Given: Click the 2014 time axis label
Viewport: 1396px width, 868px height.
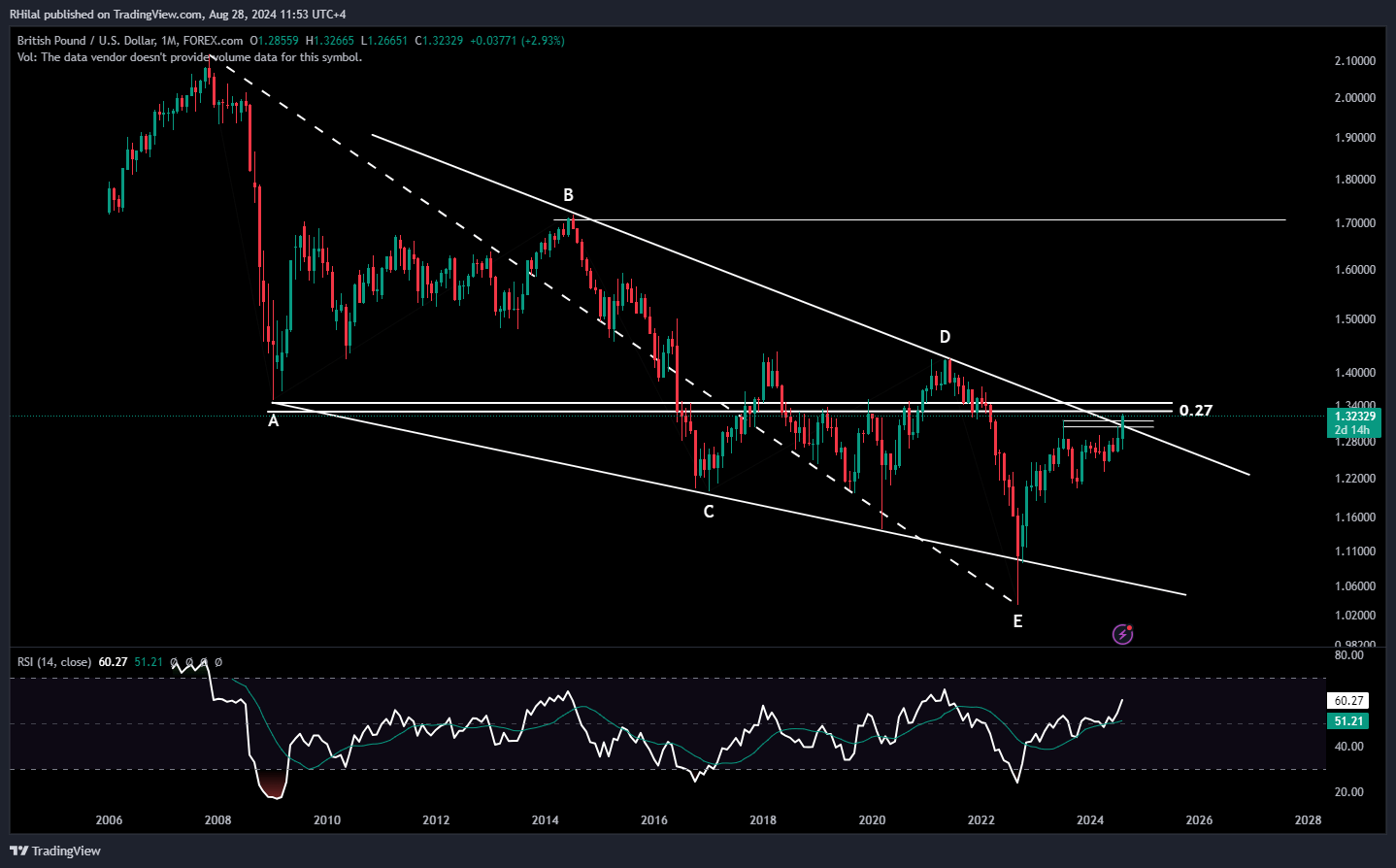Looking at the screenshot, I should click(546, 820).
